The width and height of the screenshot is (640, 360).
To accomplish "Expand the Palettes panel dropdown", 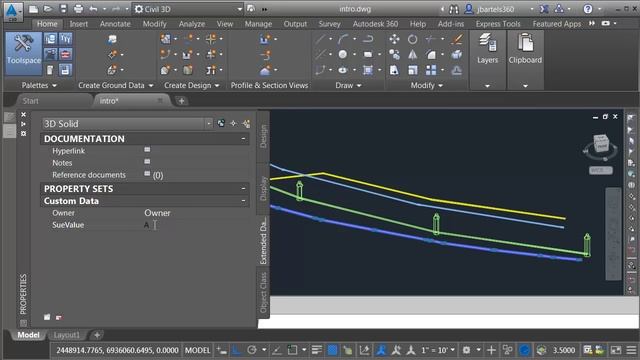I will pos(39,85).
